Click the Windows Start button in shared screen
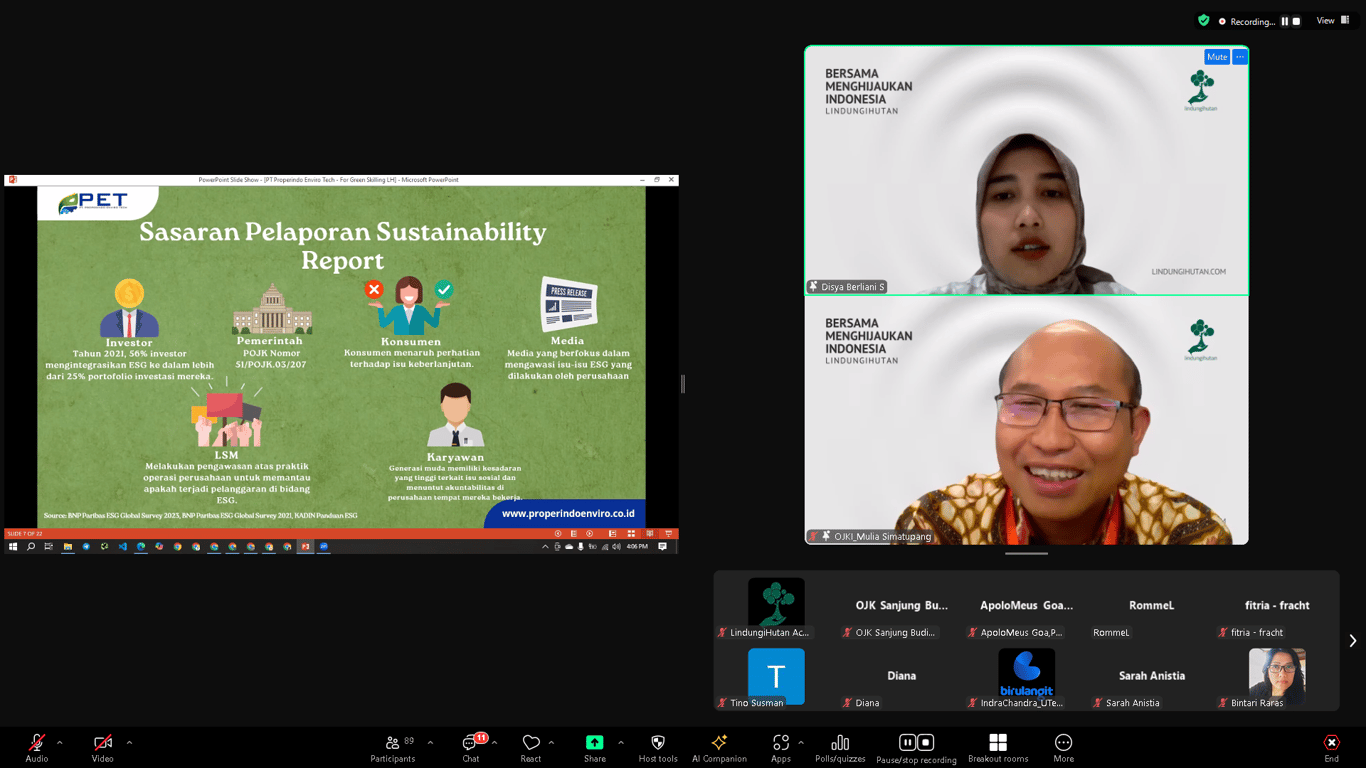 click(x=13, y=547)
